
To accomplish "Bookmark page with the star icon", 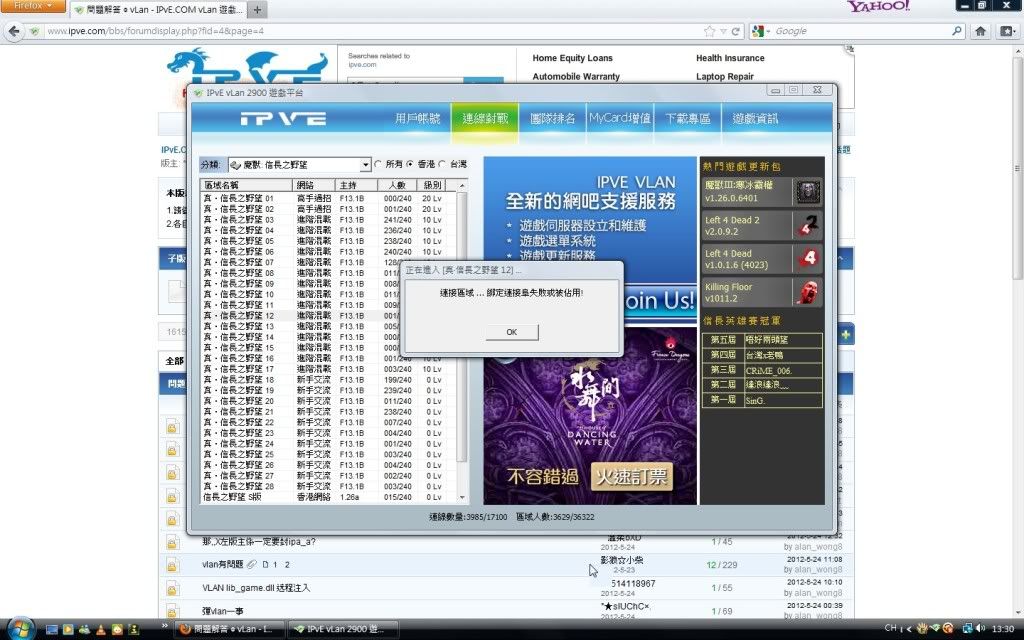I will click(709, 31).
